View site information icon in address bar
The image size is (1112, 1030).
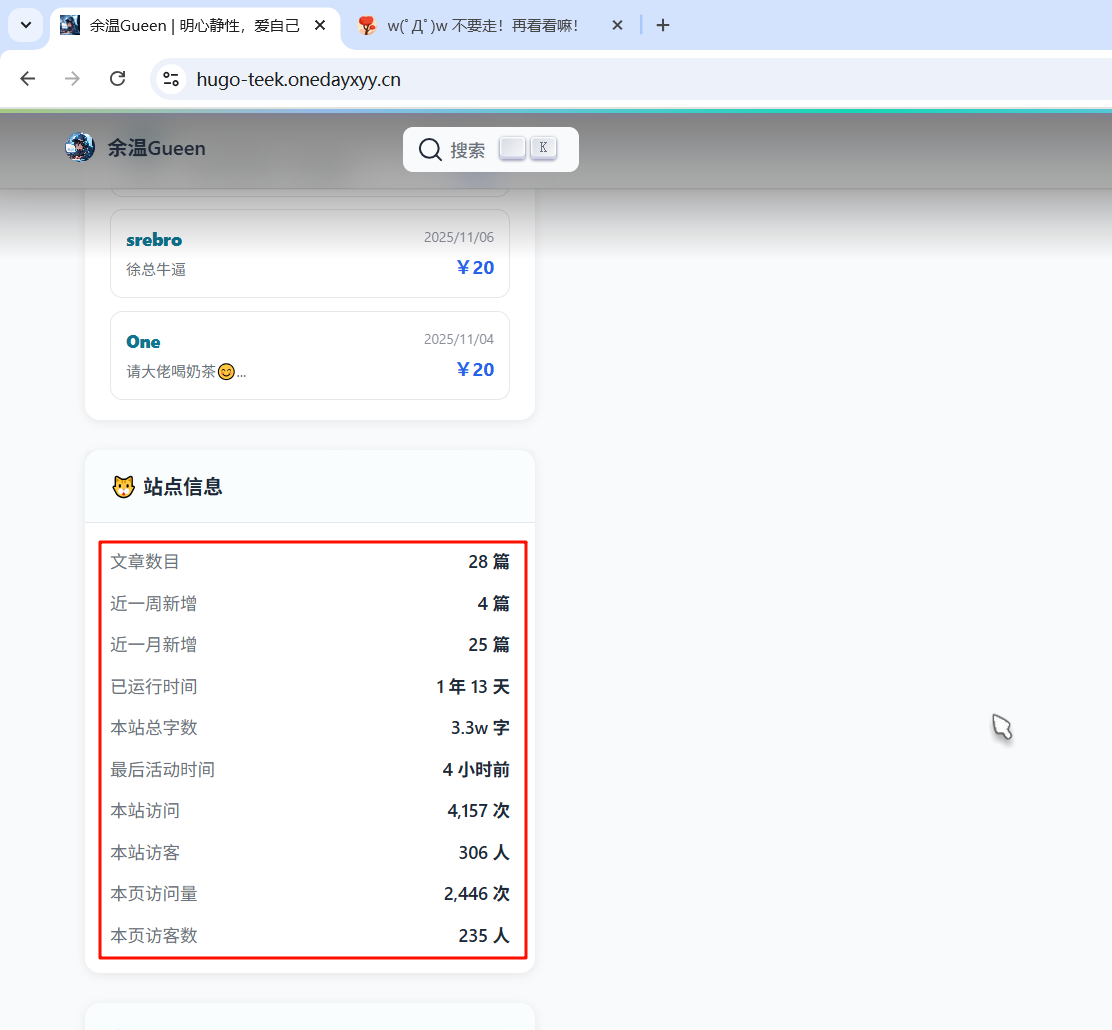pos(171,79)
